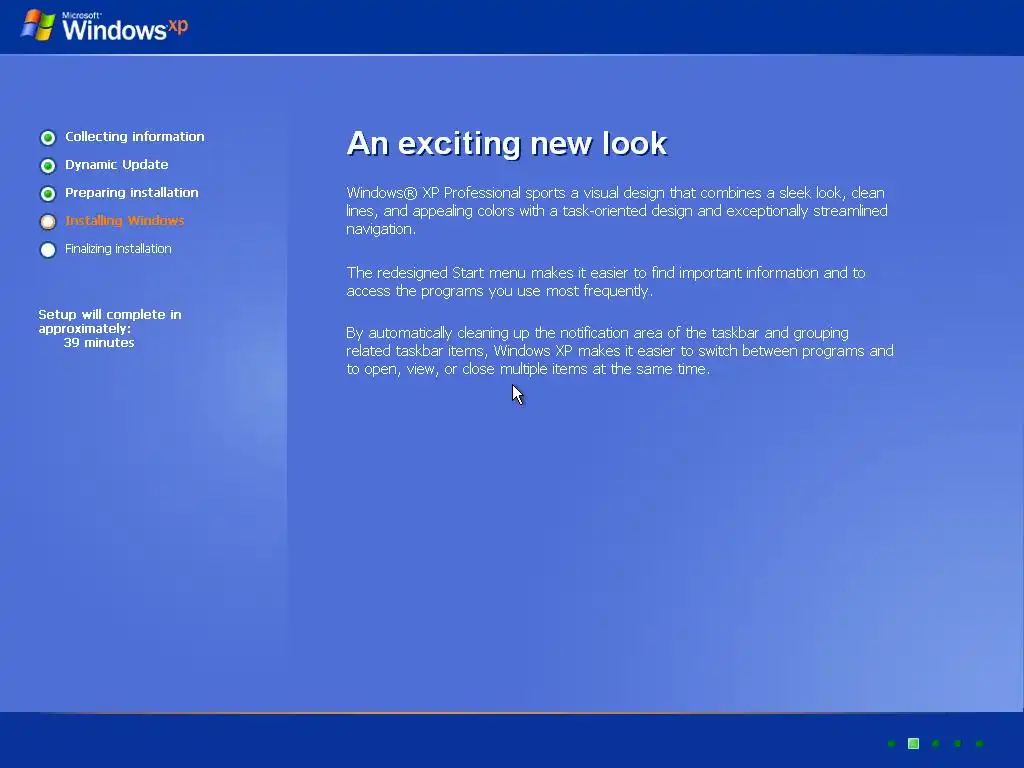Click the Windows XP flag logo

coord(38,25)
